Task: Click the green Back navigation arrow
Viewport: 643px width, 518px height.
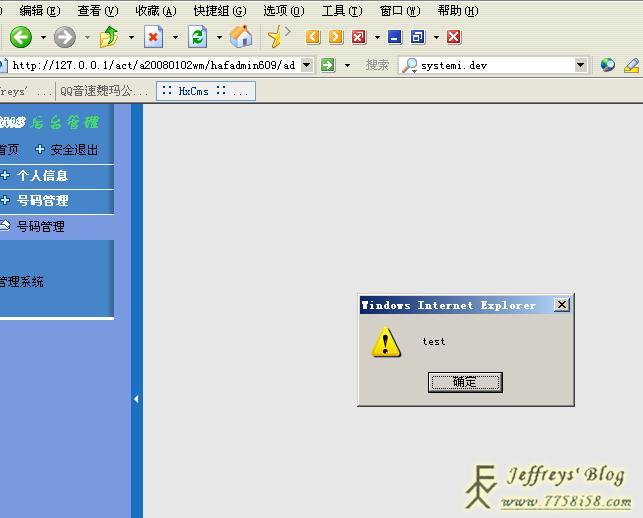Action: click(21, 38)
